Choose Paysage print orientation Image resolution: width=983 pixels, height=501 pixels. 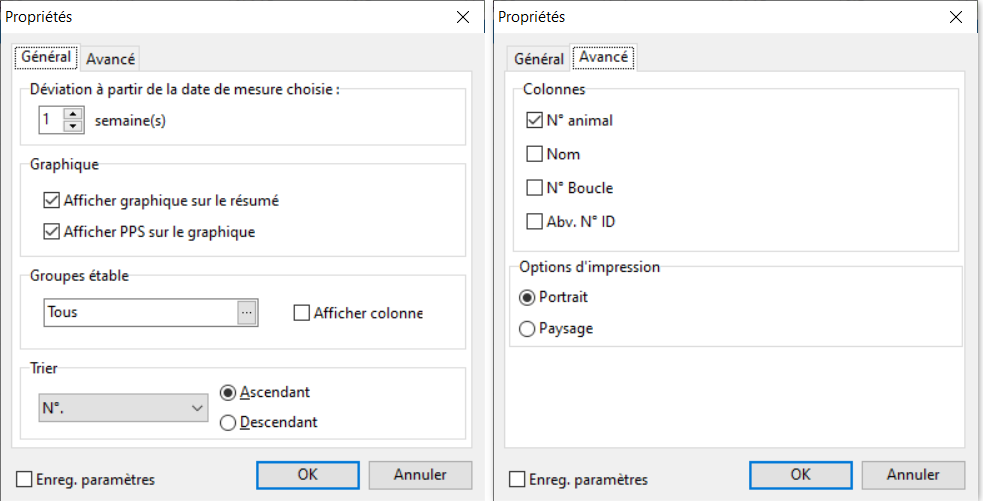click(x=527, y=328)
